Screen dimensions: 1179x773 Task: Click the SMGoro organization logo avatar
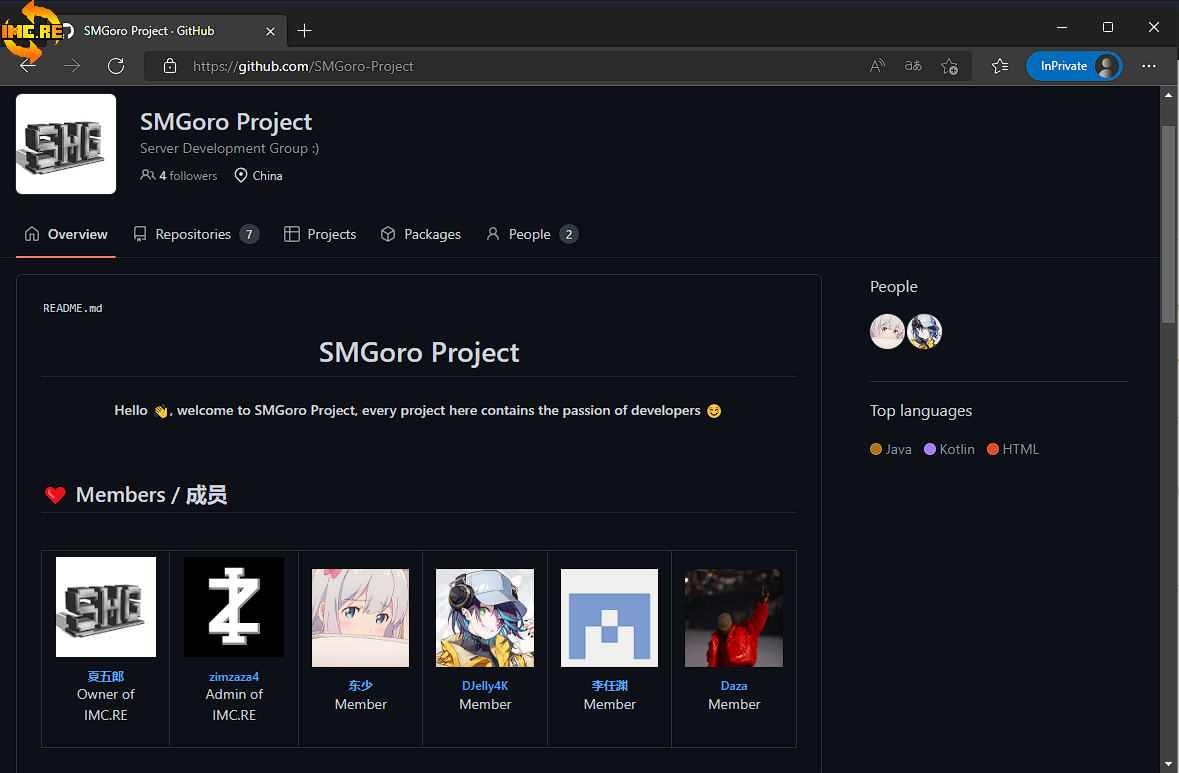(66, 144)
